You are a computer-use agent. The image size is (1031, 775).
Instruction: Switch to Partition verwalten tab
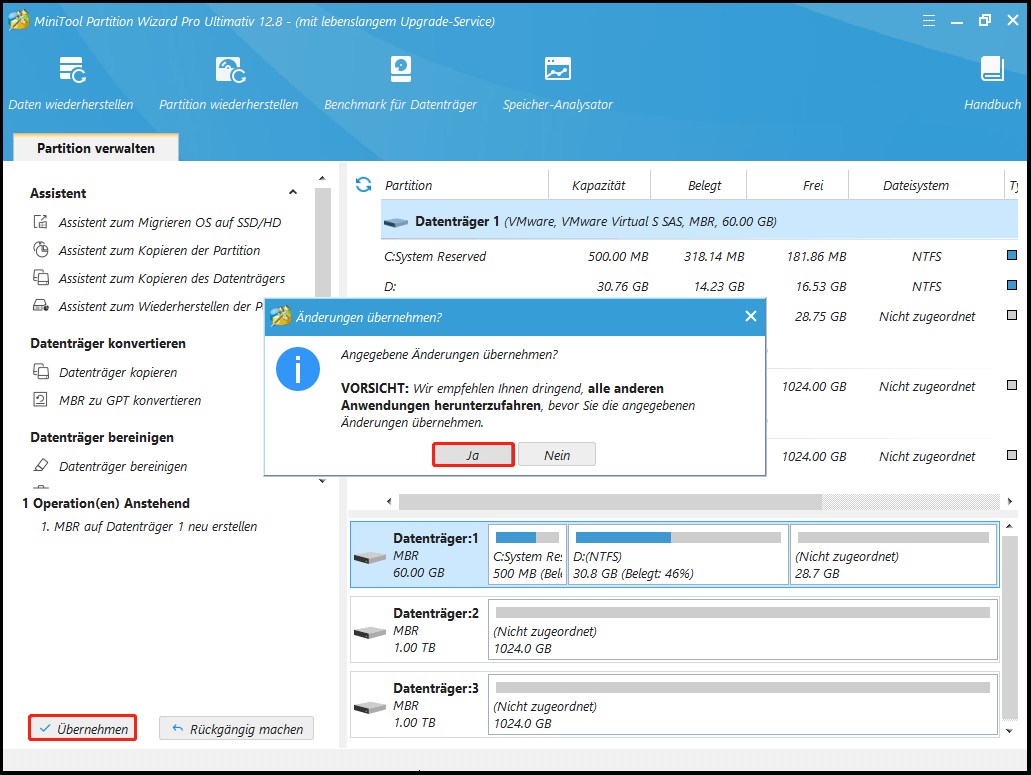coord(96,148)
